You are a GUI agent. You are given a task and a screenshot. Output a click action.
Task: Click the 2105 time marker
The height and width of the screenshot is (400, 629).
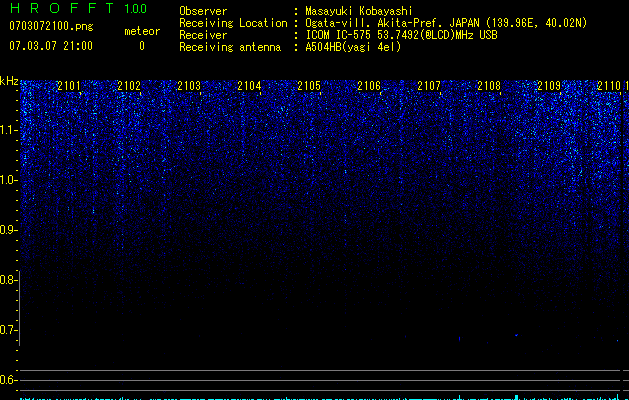coord(309,85)
